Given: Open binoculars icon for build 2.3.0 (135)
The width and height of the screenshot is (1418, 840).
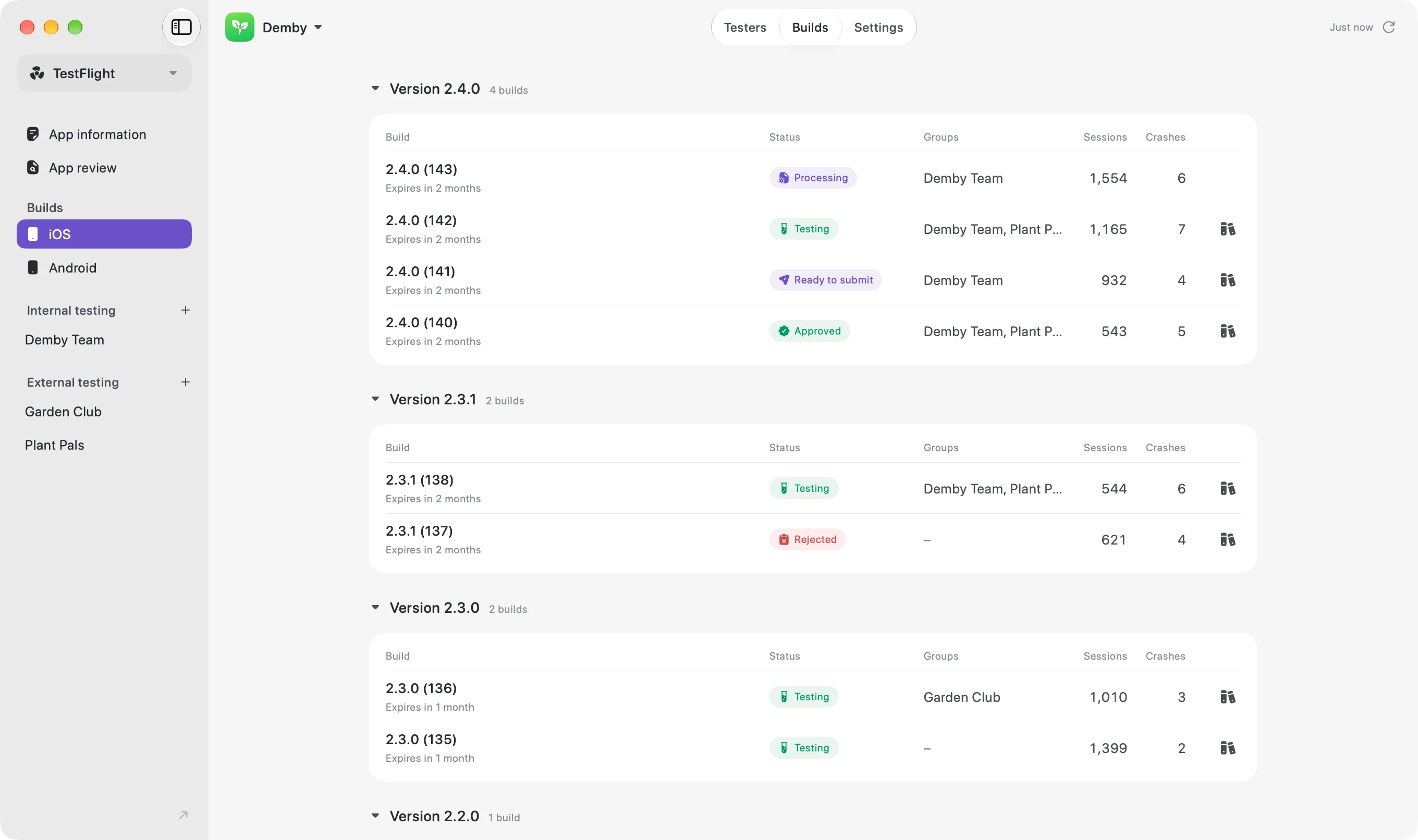Looking at the screenshot, I should (1227, 747).
